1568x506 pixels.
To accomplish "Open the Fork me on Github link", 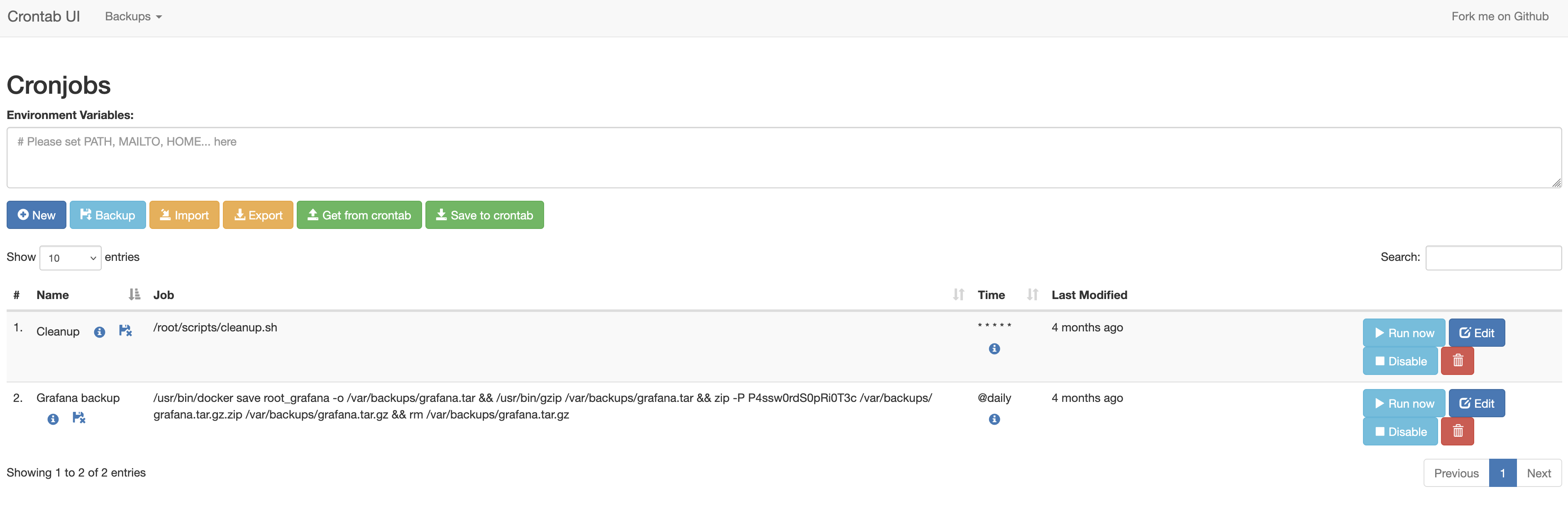I will click(1499, 17).
